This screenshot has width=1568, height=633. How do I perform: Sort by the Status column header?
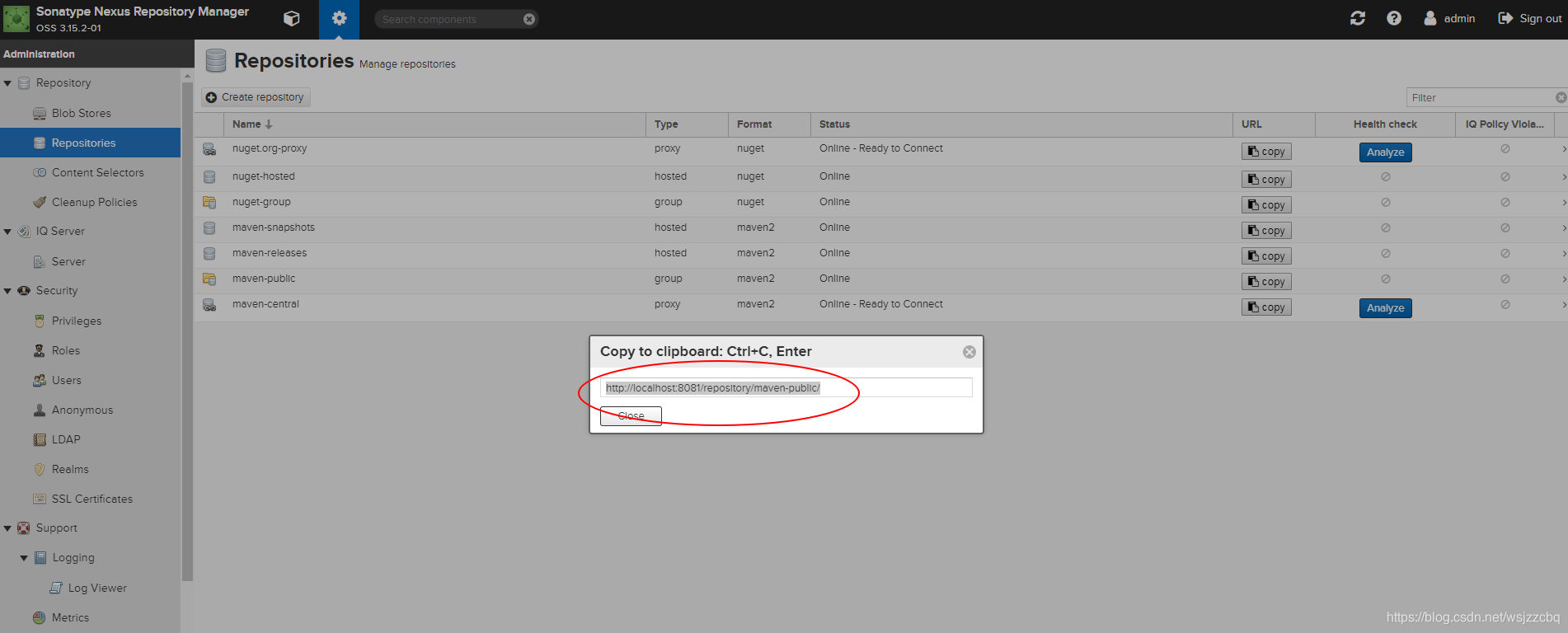[1021, 124]
